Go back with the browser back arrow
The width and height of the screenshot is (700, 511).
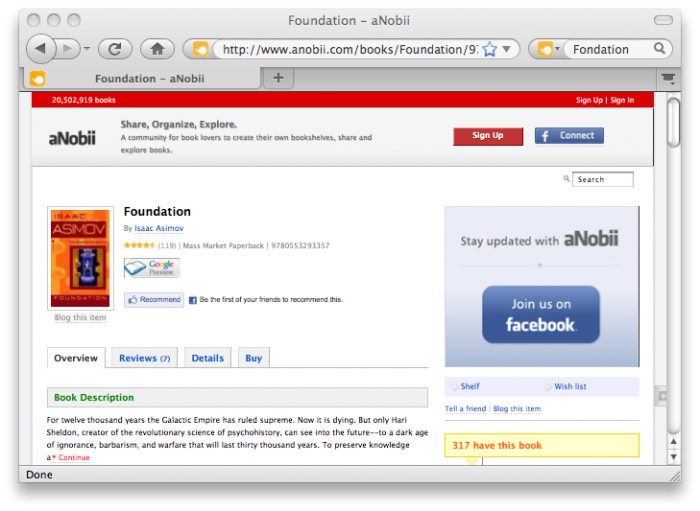pyautogui.click(x=41, y=48)
